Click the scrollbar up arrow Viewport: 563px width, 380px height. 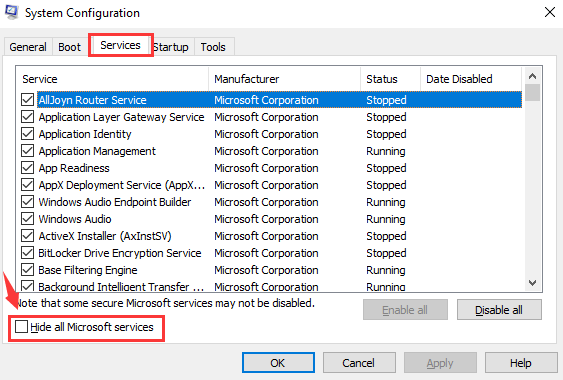(532, 76)
